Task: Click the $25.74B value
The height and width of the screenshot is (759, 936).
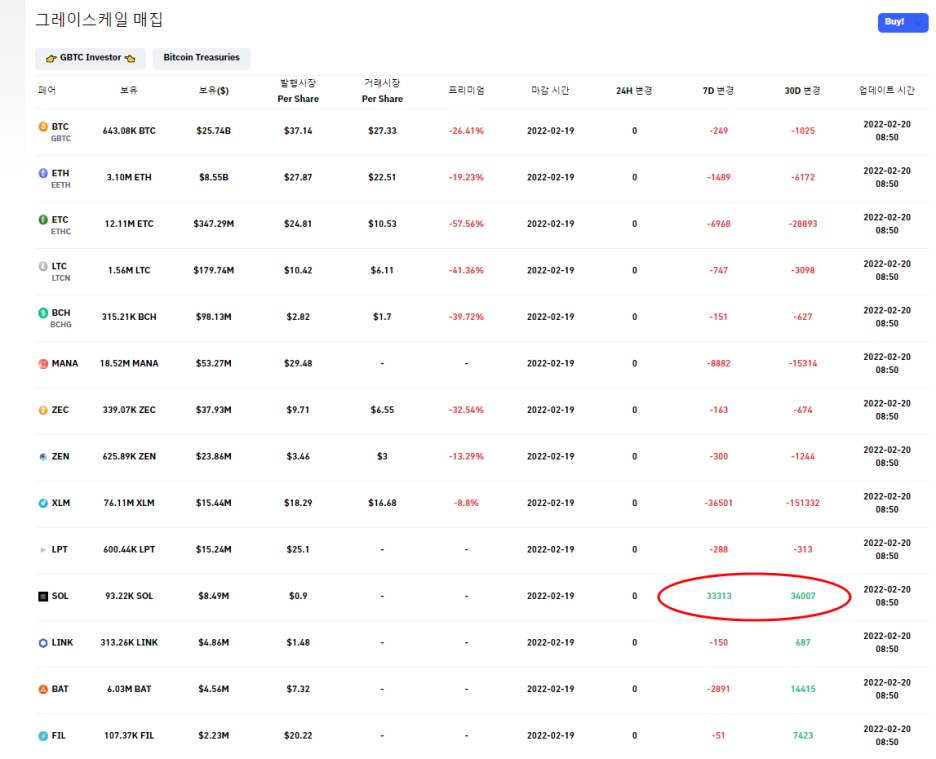Action: (x=214, y=131)
